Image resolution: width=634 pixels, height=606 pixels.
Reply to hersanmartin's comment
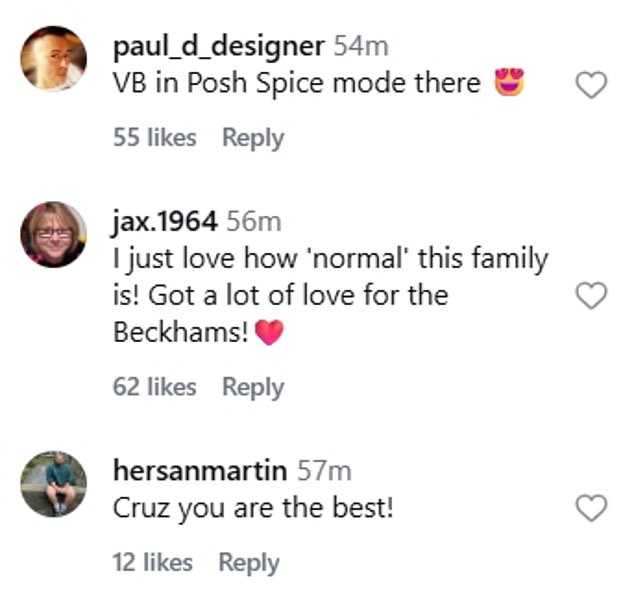pyautogui.click(x=250, y=562)
